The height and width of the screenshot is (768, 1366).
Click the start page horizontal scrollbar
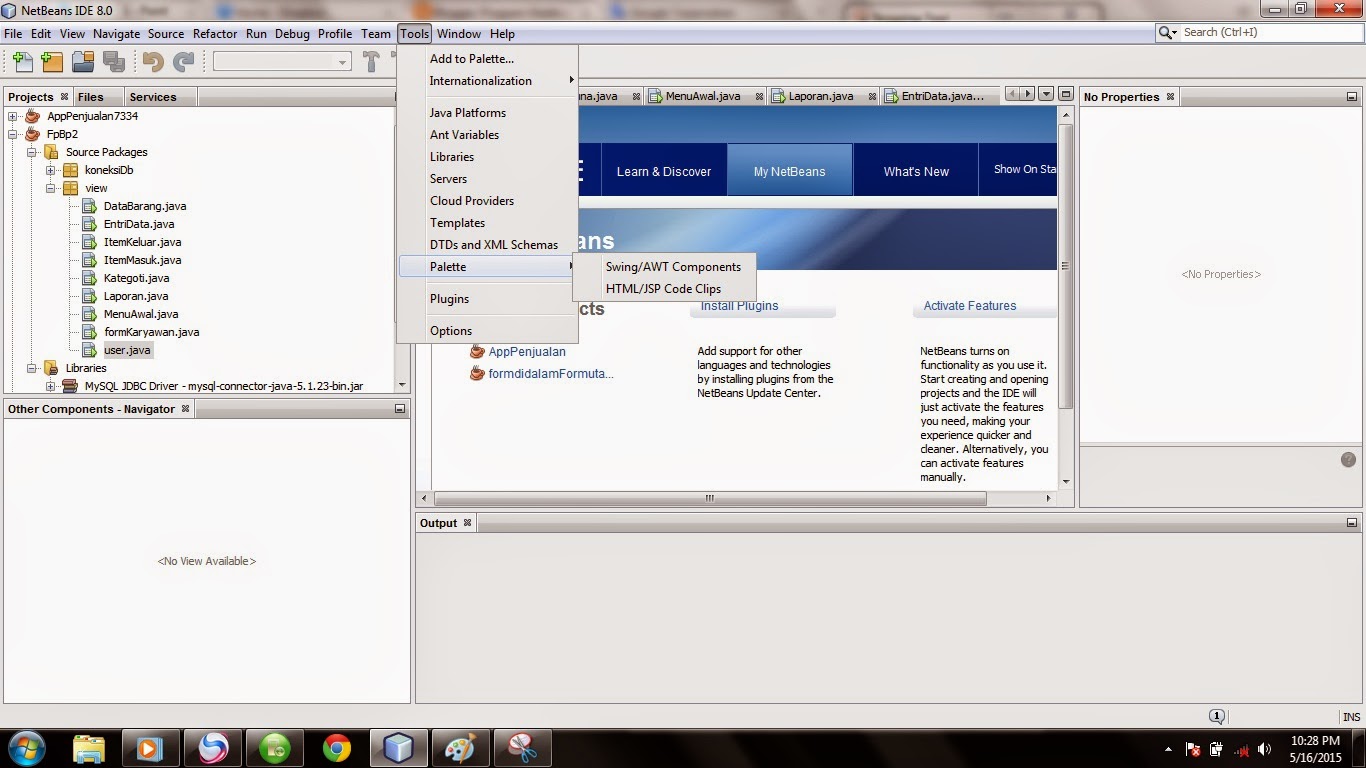point(710,498)
